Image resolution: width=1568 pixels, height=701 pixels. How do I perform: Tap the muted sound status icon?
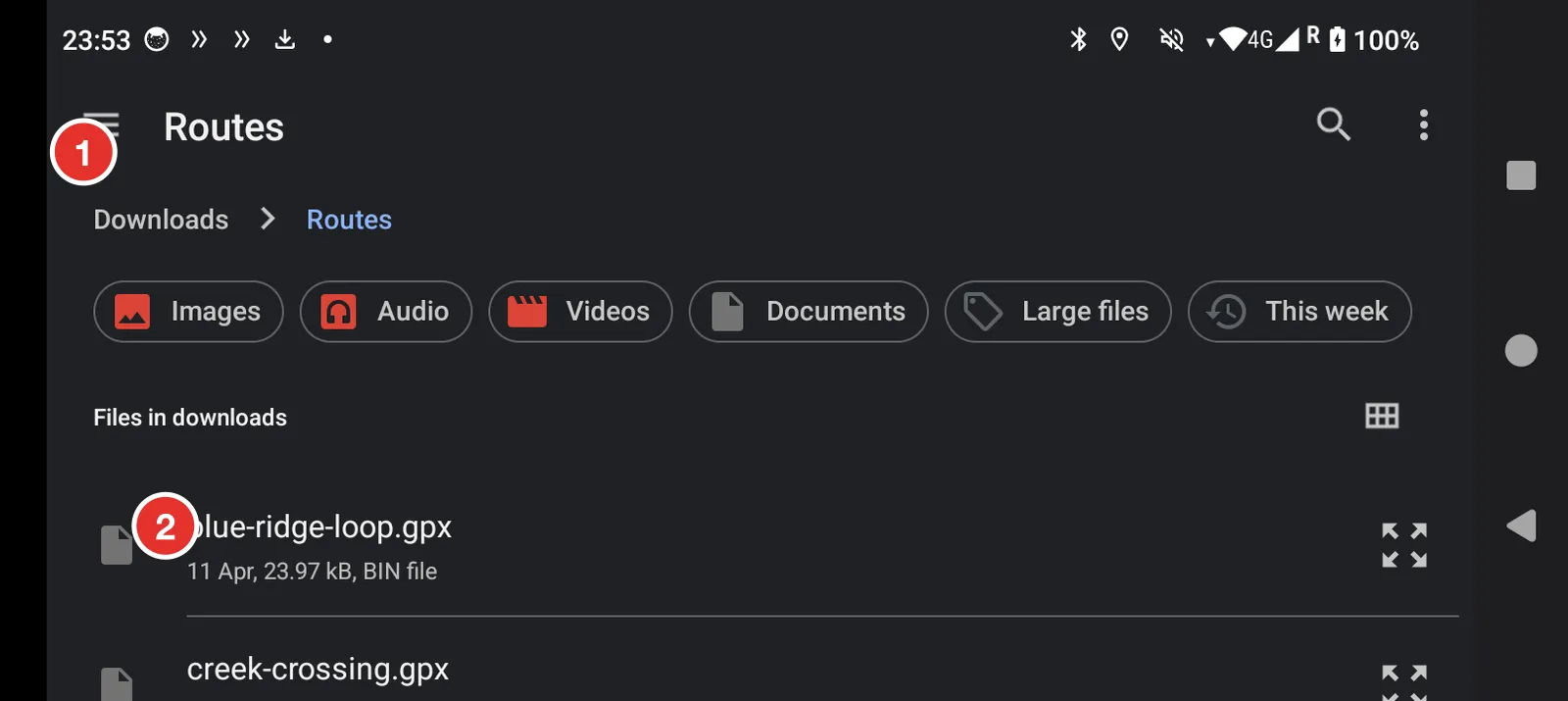click(1171, 39)
